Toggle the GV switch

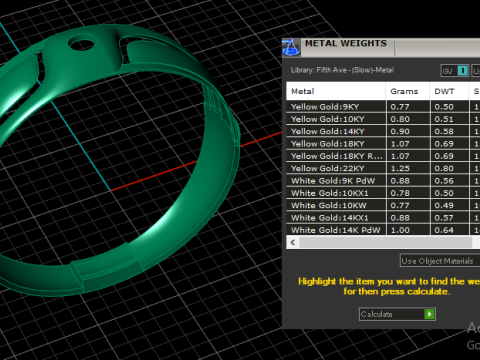[x=455, y=71]
